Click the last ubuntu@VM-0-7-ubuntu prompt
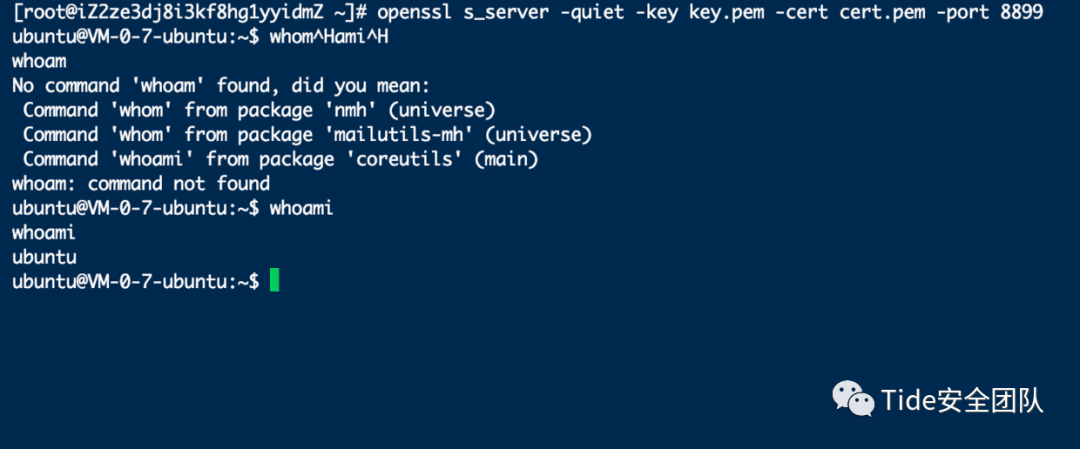This screenshot has height=449, width=1080. pyautogui.click(x=136, y=281)
